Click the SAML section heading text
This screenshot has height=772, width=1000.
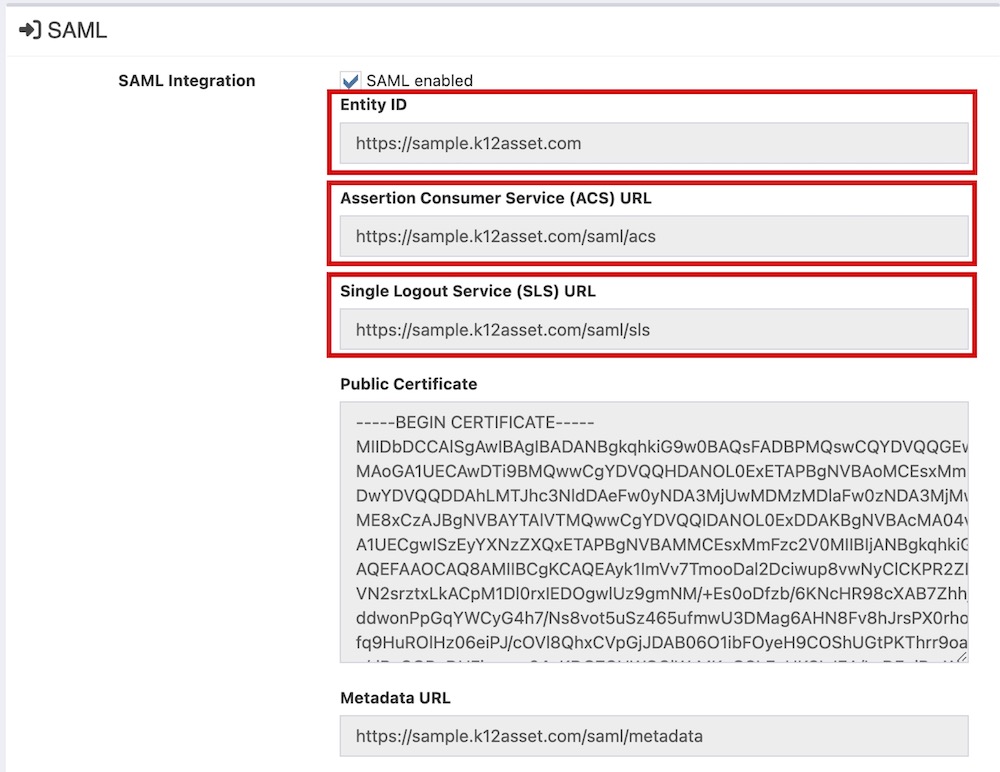[x=77, y=31]
